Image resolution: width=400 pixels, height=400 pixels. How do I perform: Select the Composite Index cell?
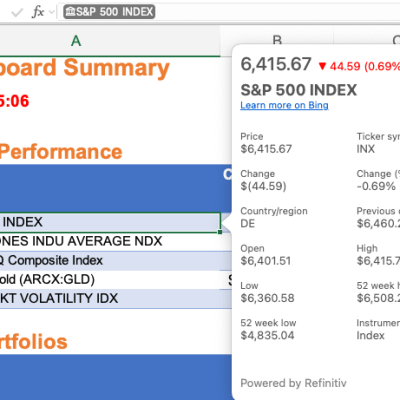click(x=110, y=260)
